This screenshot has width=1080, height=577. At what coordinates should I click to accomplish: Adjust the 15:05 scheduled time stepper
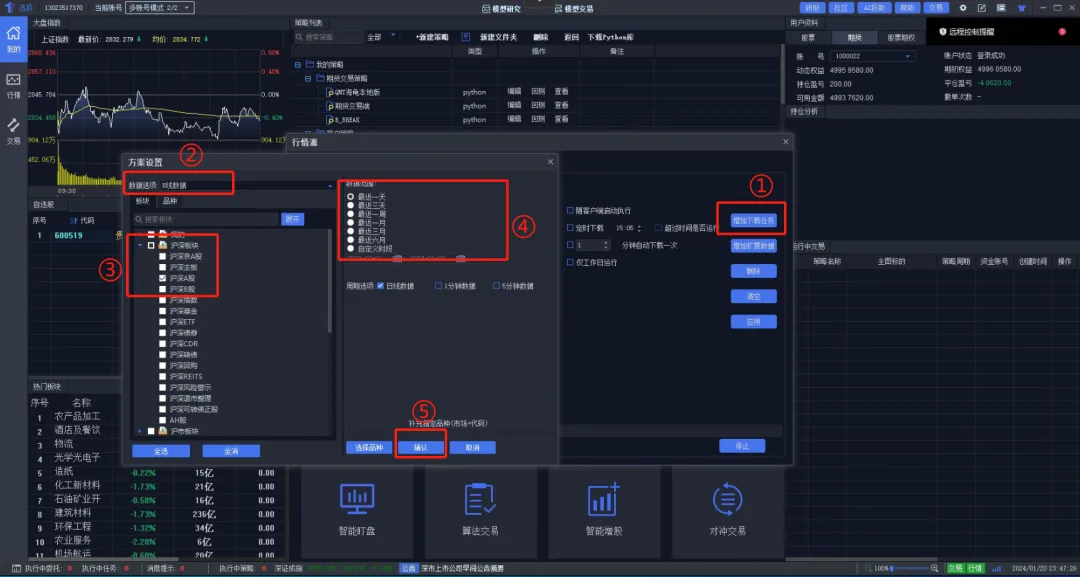[x=639, y=228]
